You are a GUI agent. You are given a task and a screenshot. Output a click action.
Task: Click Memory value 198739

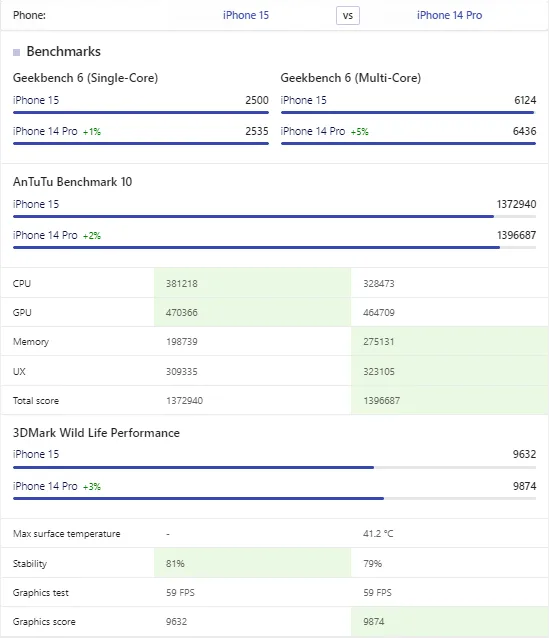[182, 341]
